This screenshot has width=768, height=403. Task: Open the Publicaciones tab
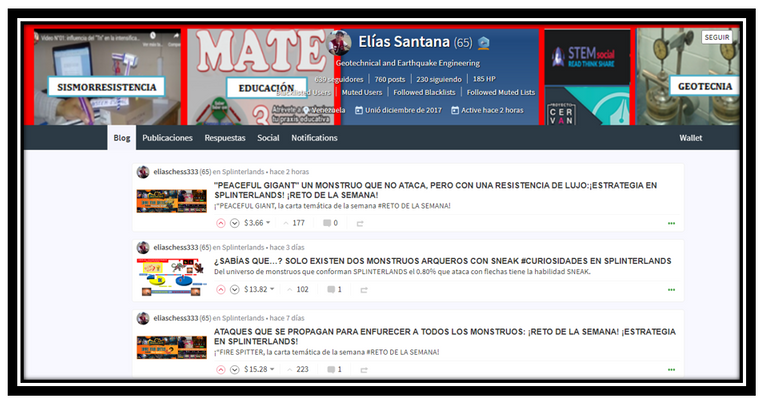[x=168, y=138]
